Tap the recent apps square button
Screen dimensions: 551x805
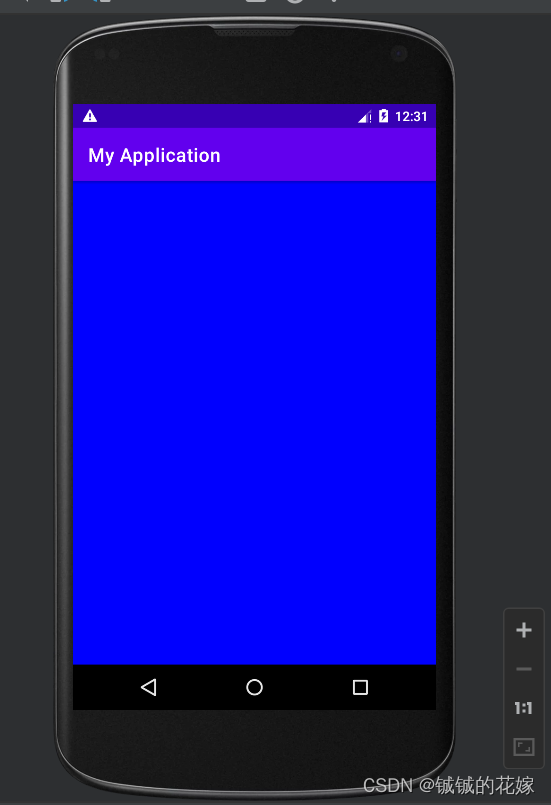tap(360, 687)
